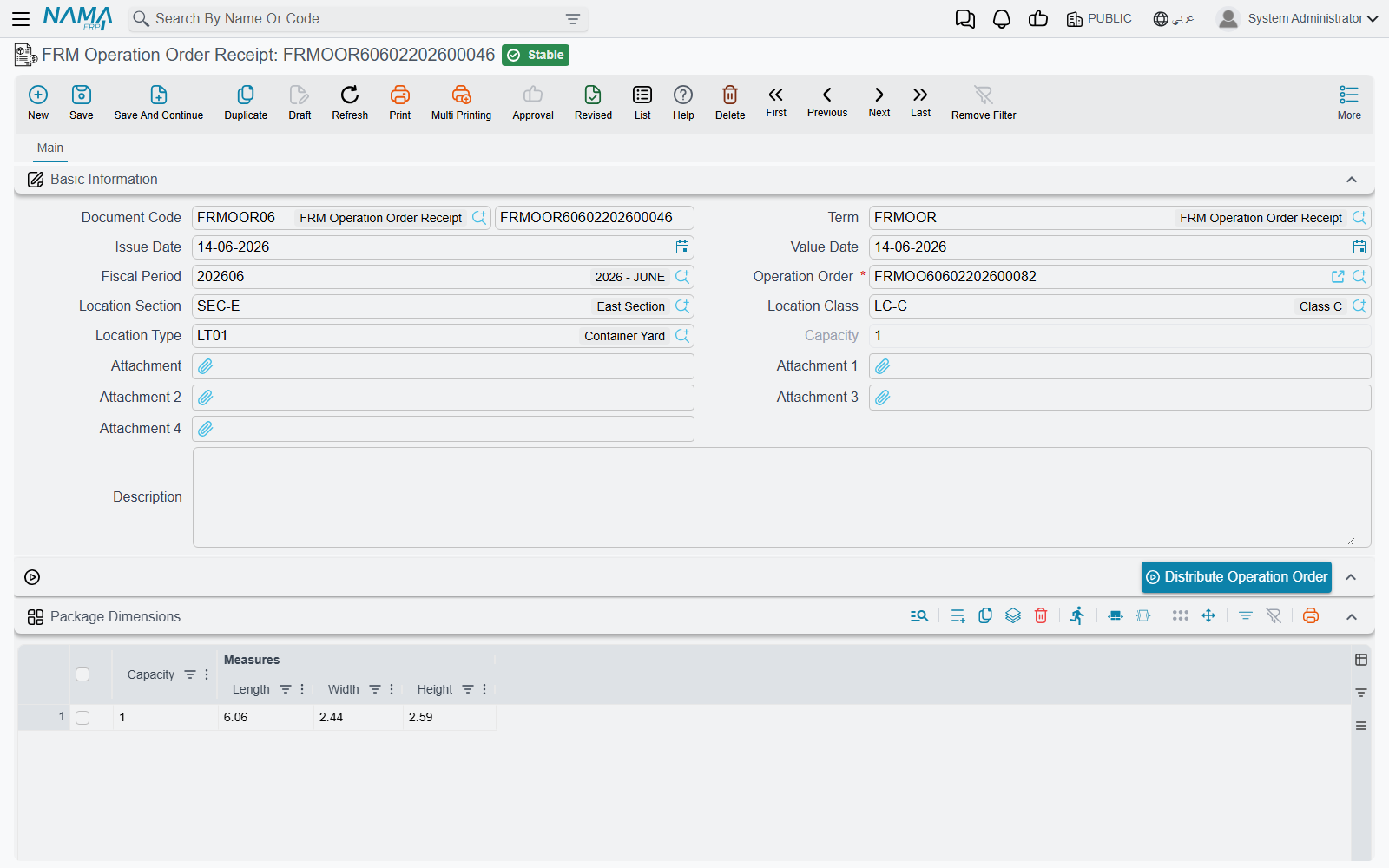Delete selected Package Dimensions row
The height and width of the screenshot is (868, 1389).
pyautogui.click(x=1041, y=615)
